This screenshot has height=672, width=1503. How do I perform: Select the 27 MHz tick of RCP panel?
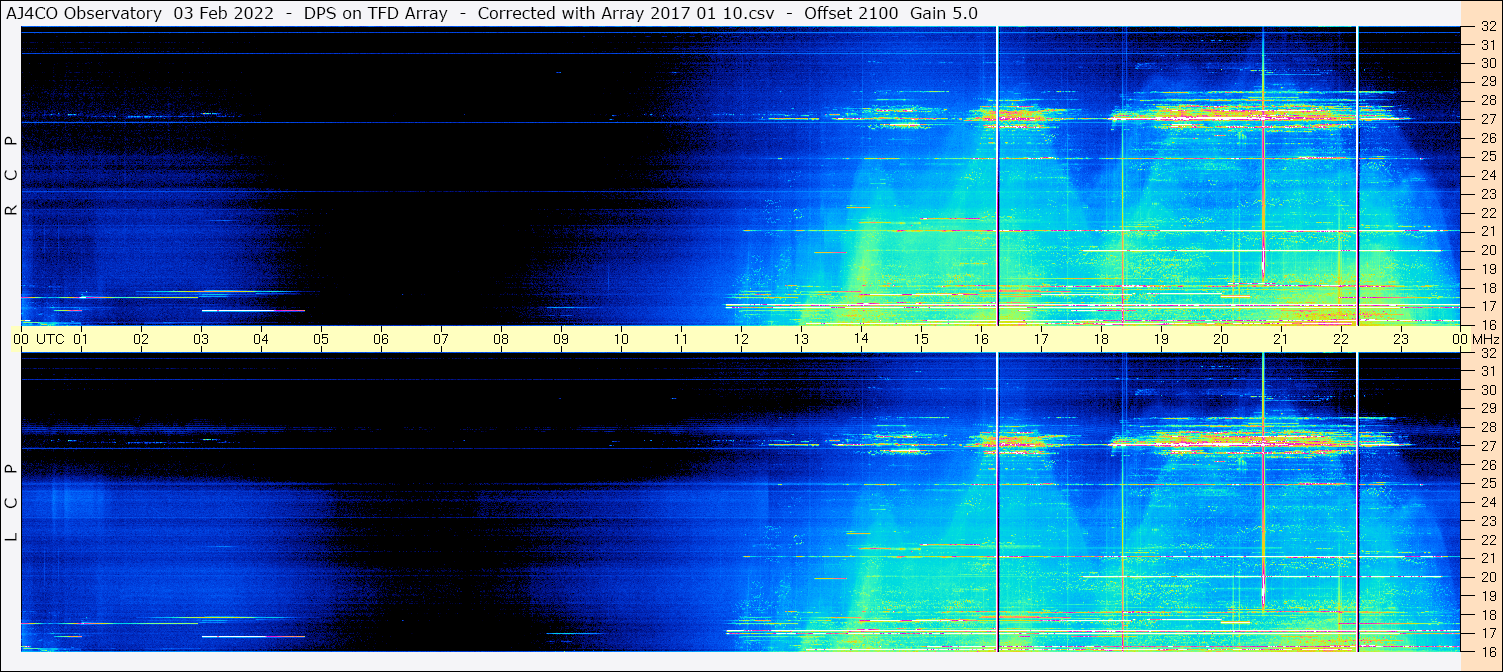coord(1487,119)
